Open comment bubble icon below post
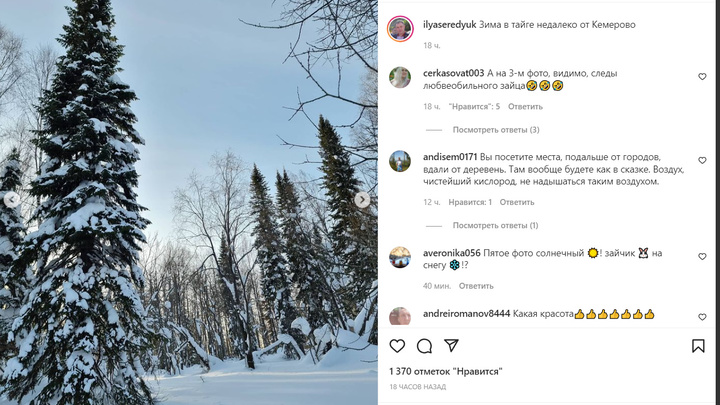The width and height of the screenshot is (720, 405). pyautogui.click(x=424, y=346)
